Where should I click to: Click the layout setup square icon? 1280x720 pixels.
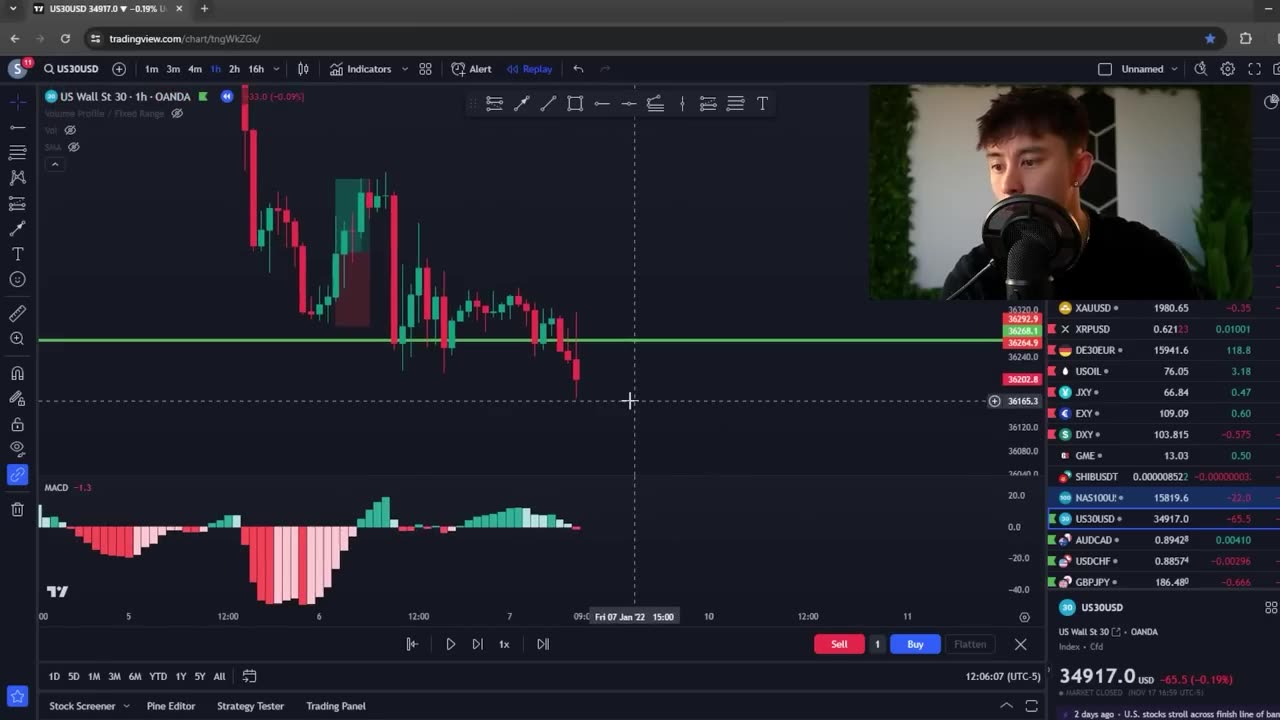click(1105, 69)
